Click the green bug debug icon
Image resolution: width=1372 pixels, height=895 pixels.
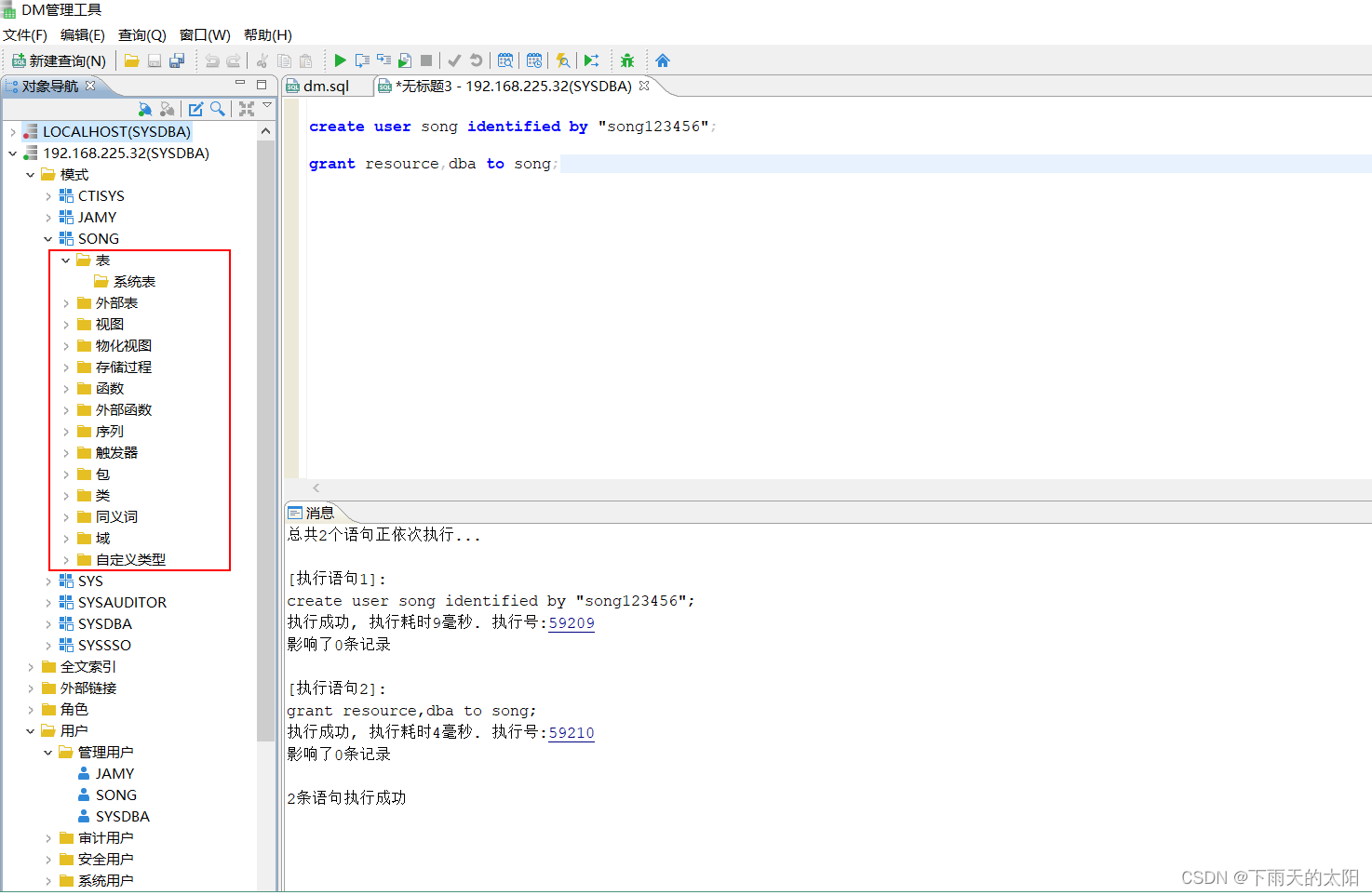coord(627,60)
